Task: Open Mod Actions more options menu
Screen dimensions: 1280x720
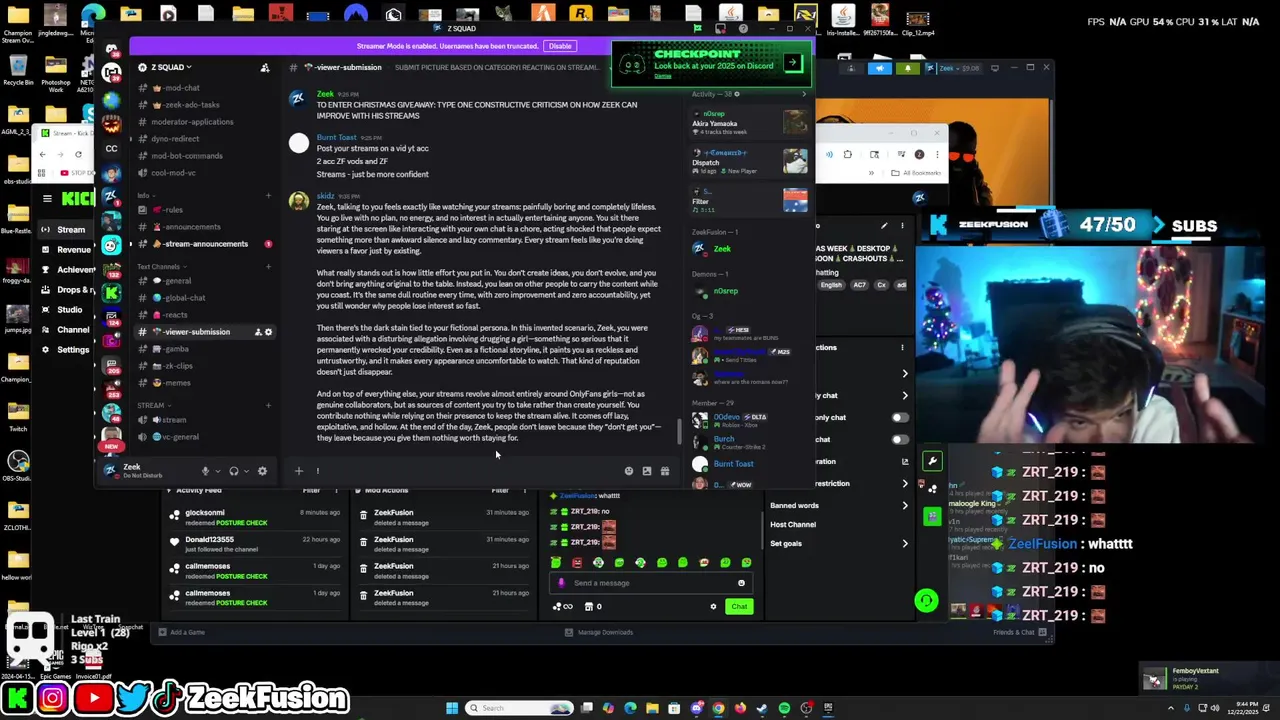Action: 526,491
